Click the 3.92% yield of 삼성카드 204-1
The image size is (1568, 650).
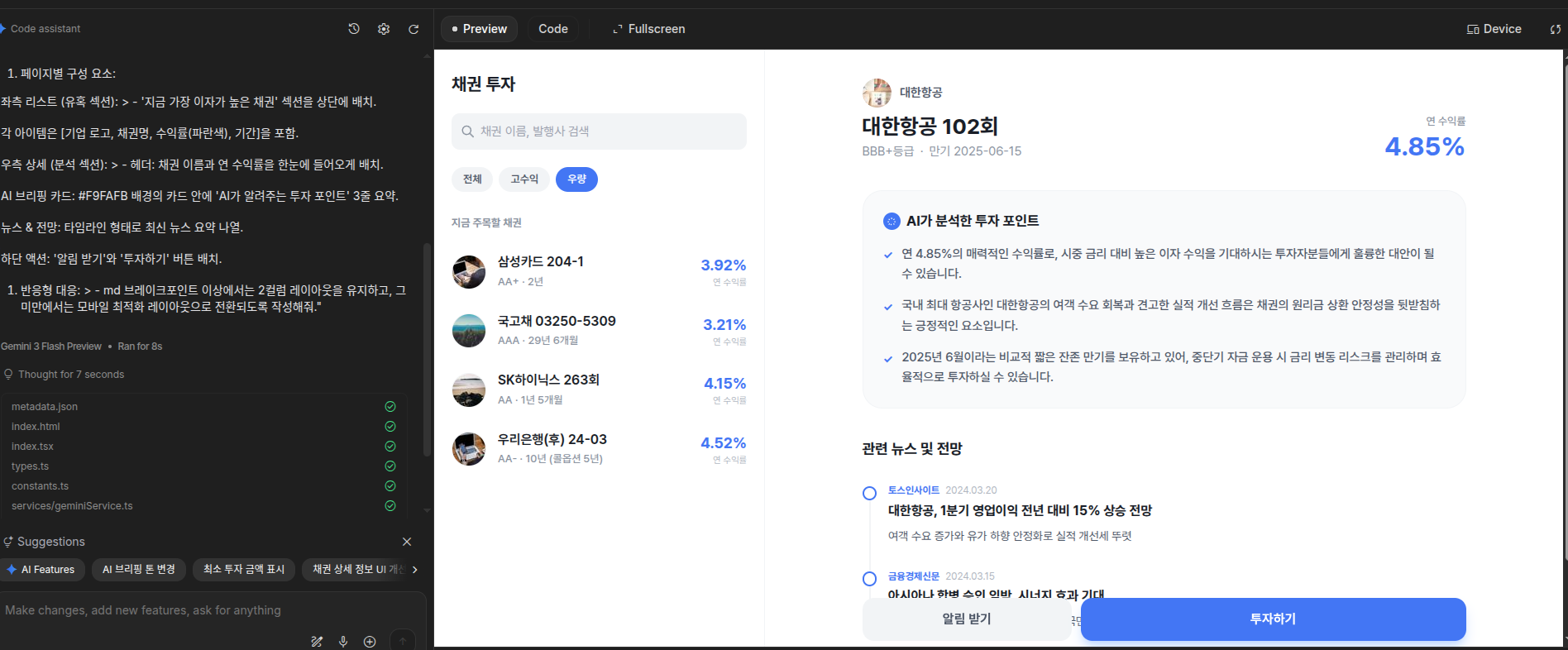point(724,265)
